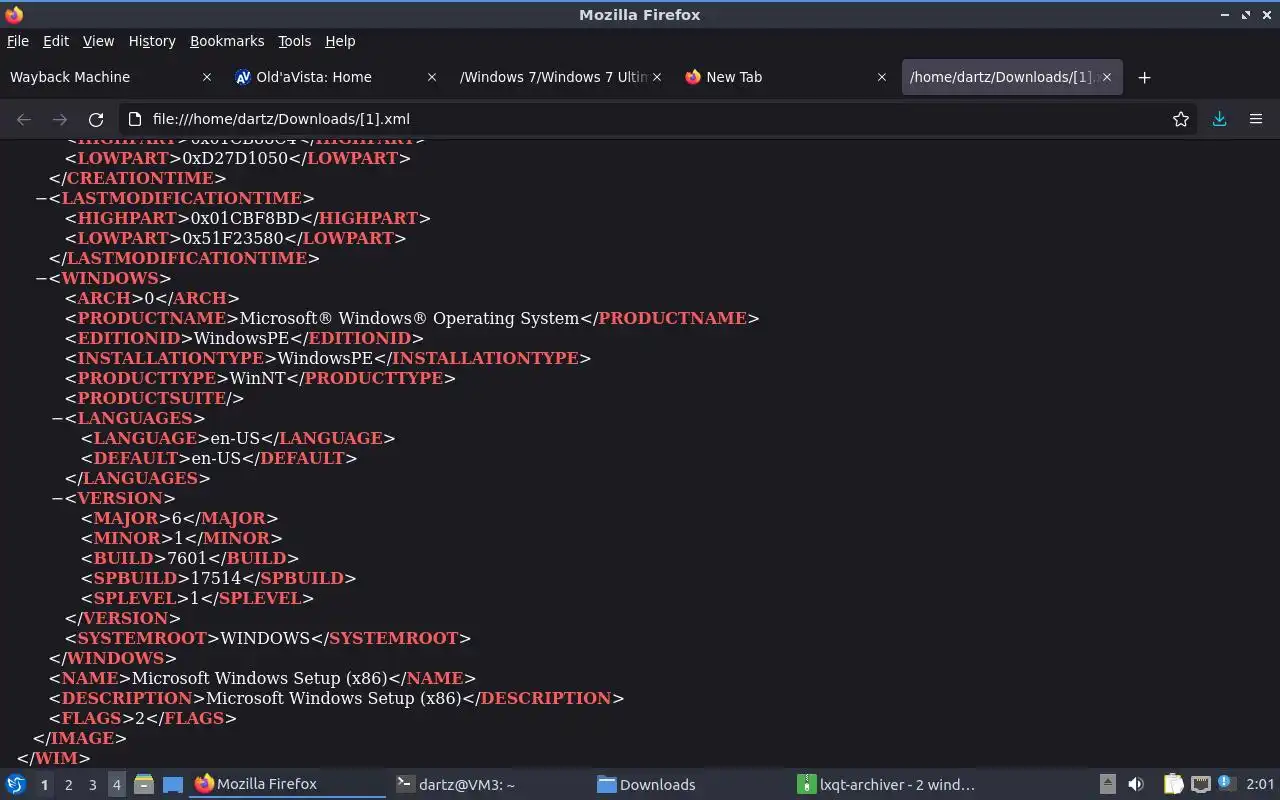This screenshot has width=1280, height=800.
Task: Go back to the previous page
Action: click(24, 119)
